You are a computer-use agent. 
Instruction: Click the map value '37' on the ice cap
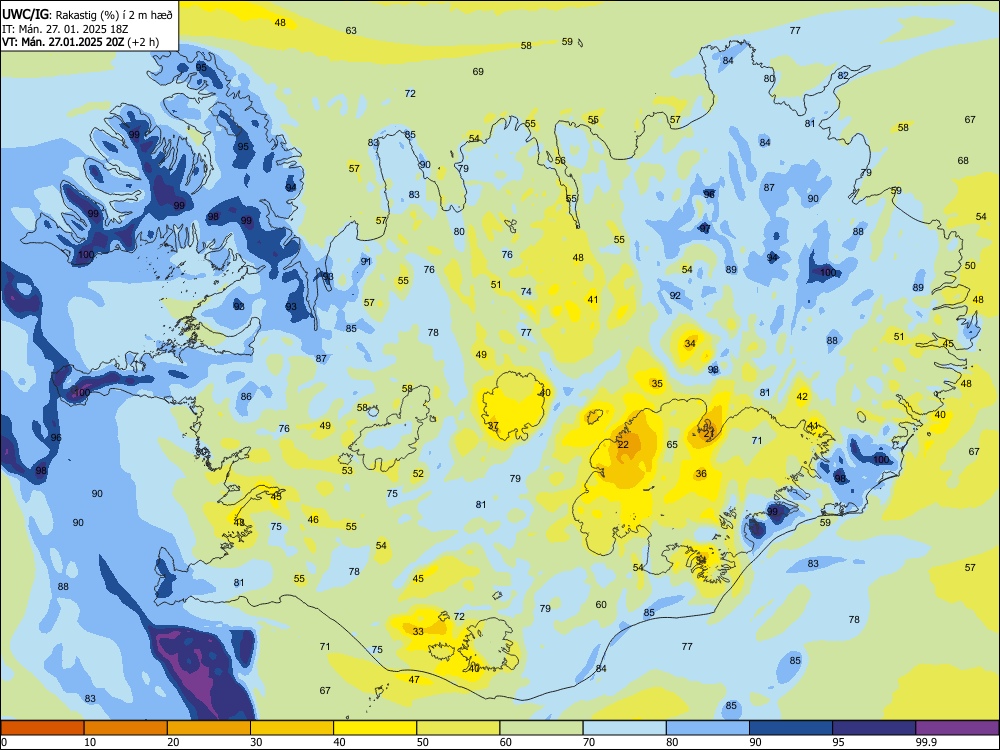[493, 425]
